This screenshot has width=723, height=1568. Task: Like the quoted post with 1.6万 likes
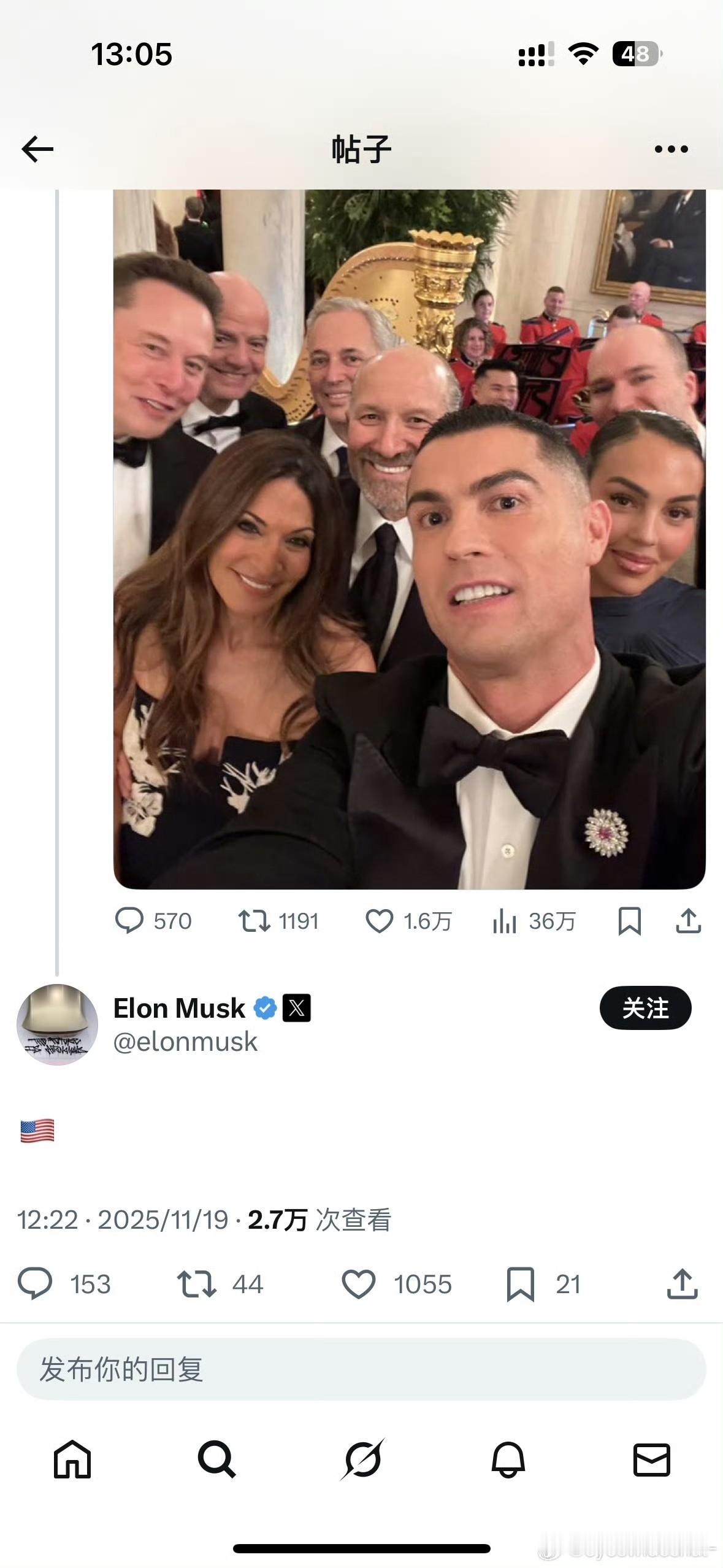point(380,921)
